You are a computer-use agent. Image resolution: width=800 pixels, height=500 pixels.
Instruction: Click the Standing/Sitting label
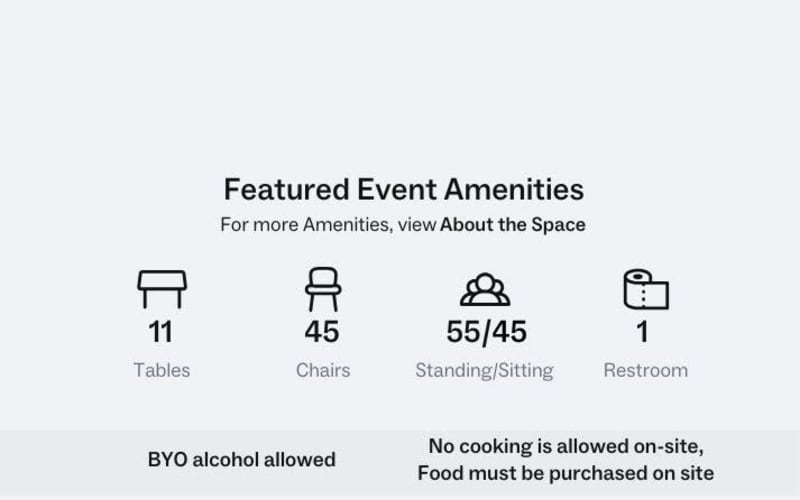coord(485,370)
